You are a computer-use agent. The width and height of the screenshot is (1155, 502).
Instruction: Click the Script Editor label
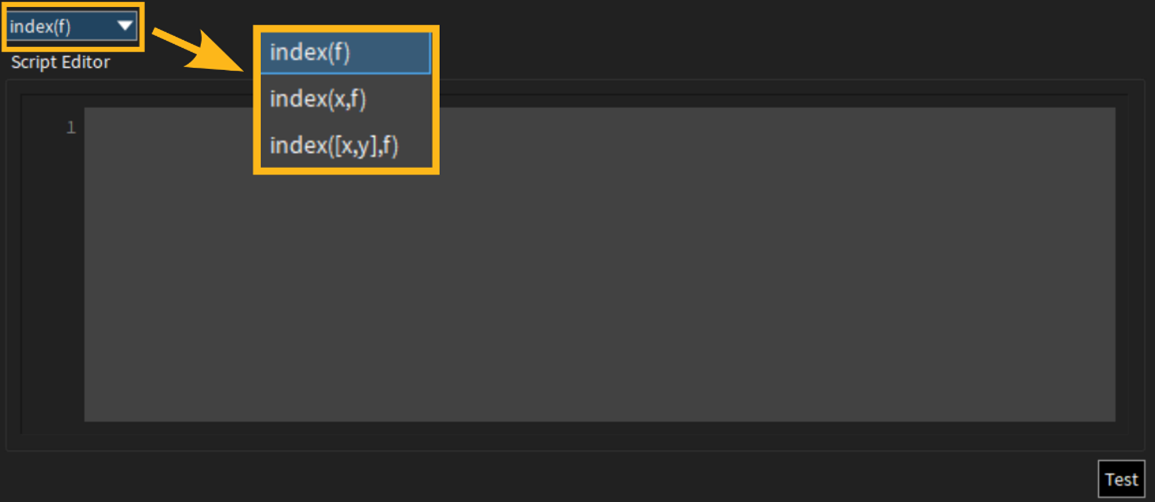click(60, 63)
